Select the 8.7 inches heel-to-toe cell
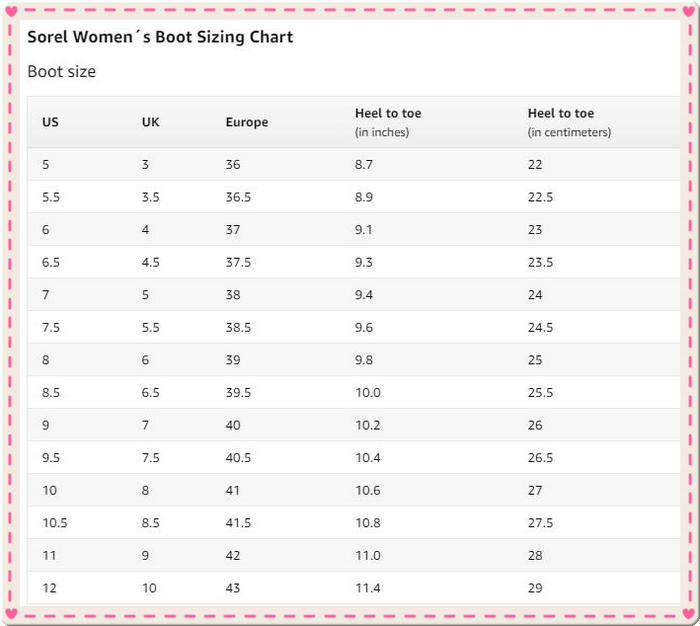 click(x=364, y=164)
